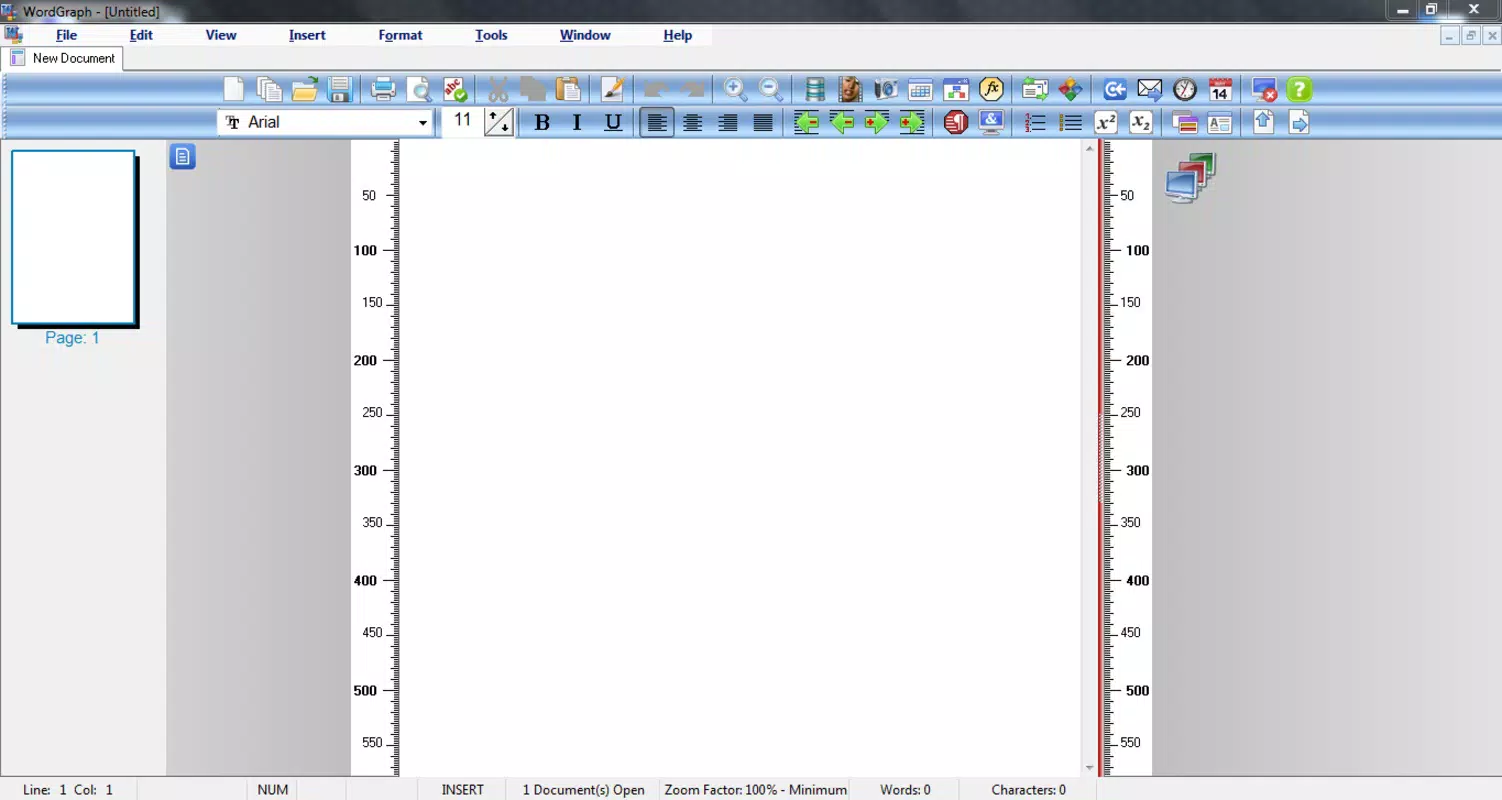Open the Insert menu

point(307,35)
